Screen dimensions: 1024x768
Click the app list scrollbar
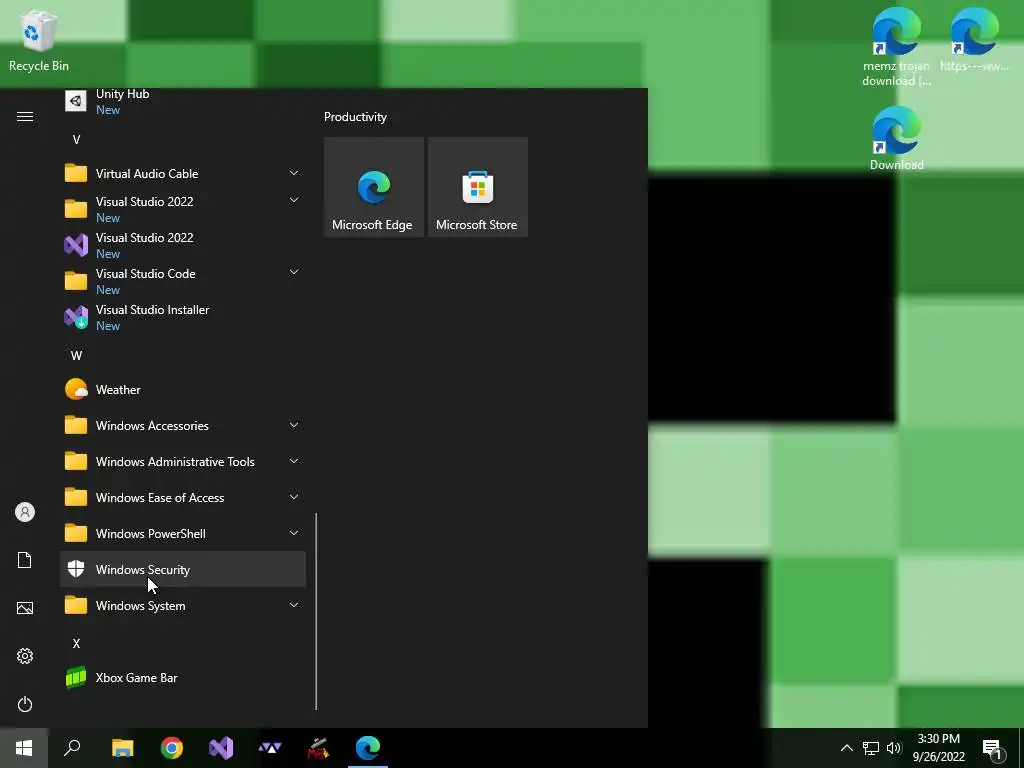coord(316,611)
